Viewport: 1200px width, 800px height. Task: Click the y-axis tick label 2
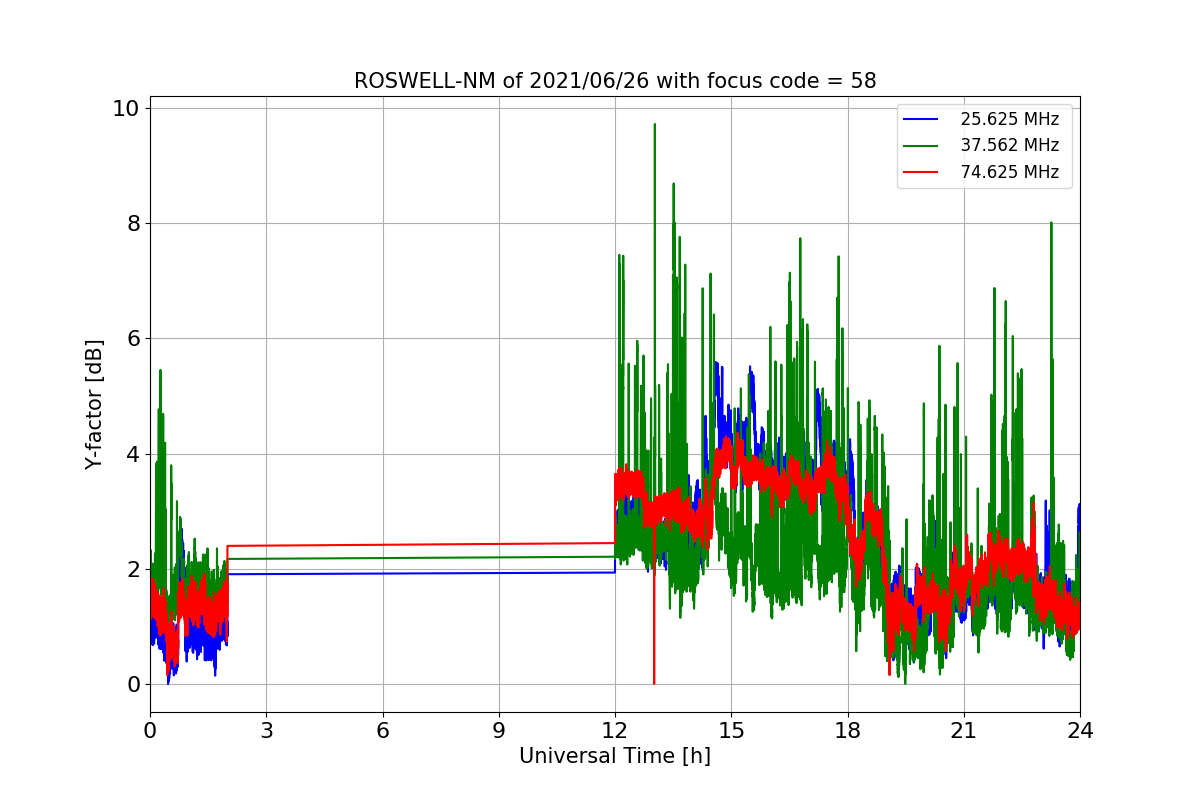pyautogui.click(x=133, y=569)
